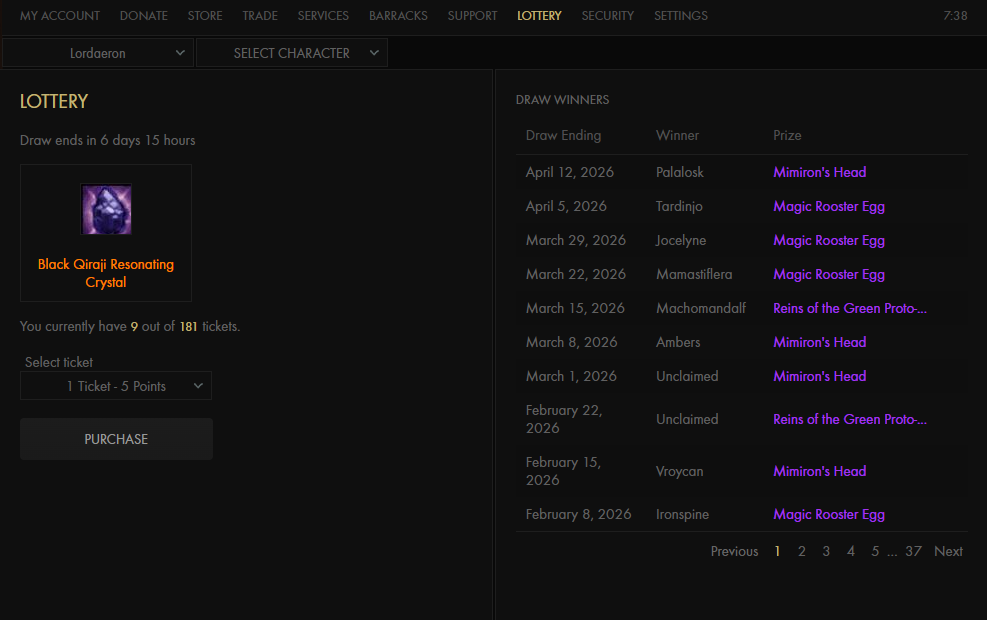Viewport: 987px width, 620px height.
Task: Open the Settings menu item
Action: pyautogui.click(x=680, y=16)
